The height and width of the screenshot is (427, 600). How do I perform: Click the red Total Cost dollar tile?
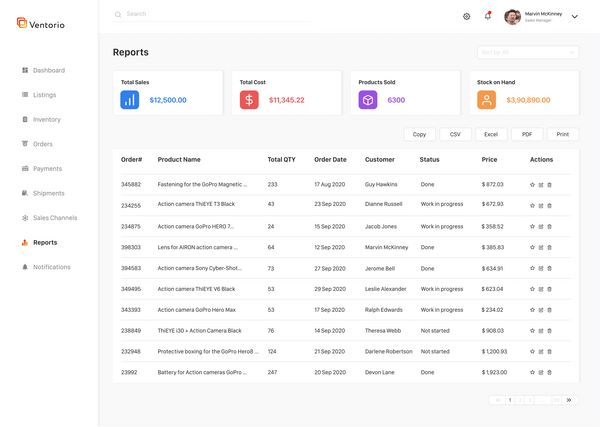coord(249,100)
